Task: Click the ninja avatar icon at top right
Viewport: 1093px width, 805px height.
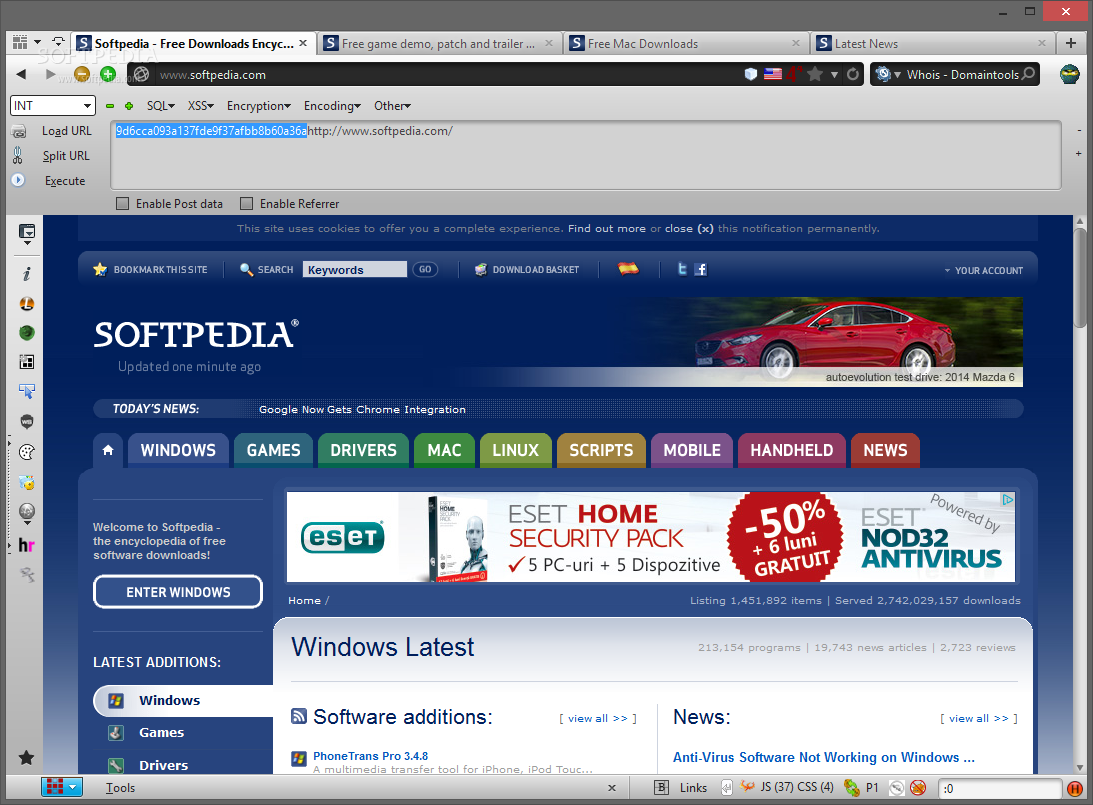Action: click(x=1069, y=74)
